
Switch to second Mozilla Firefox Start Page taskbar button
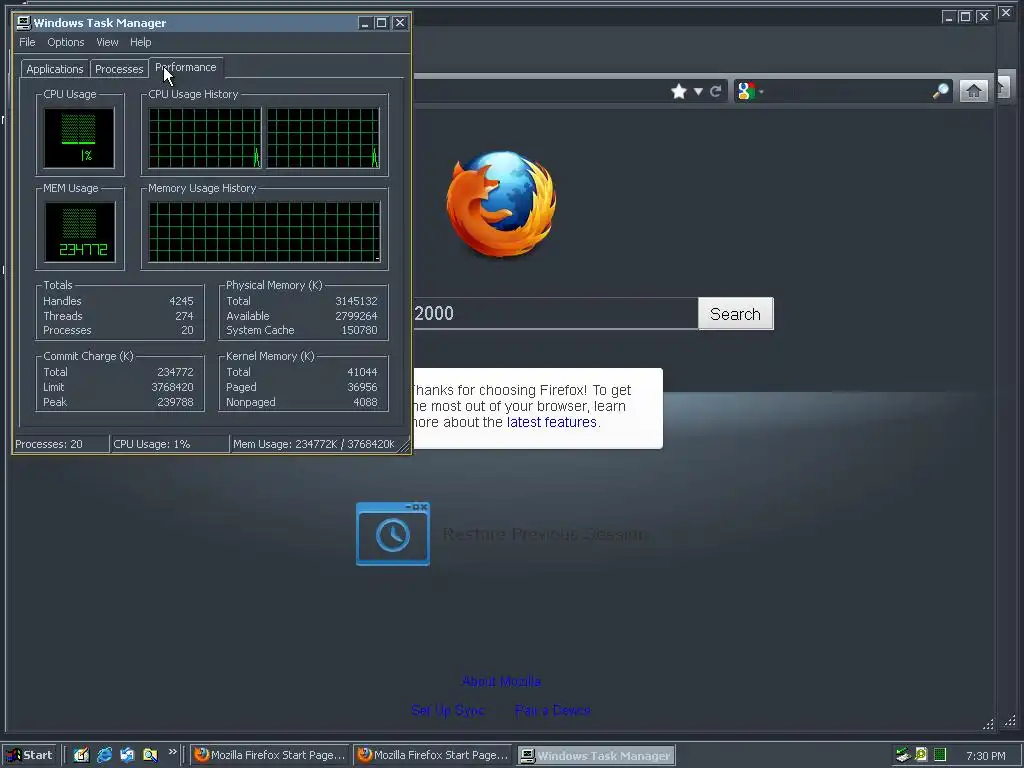[434, 755]
